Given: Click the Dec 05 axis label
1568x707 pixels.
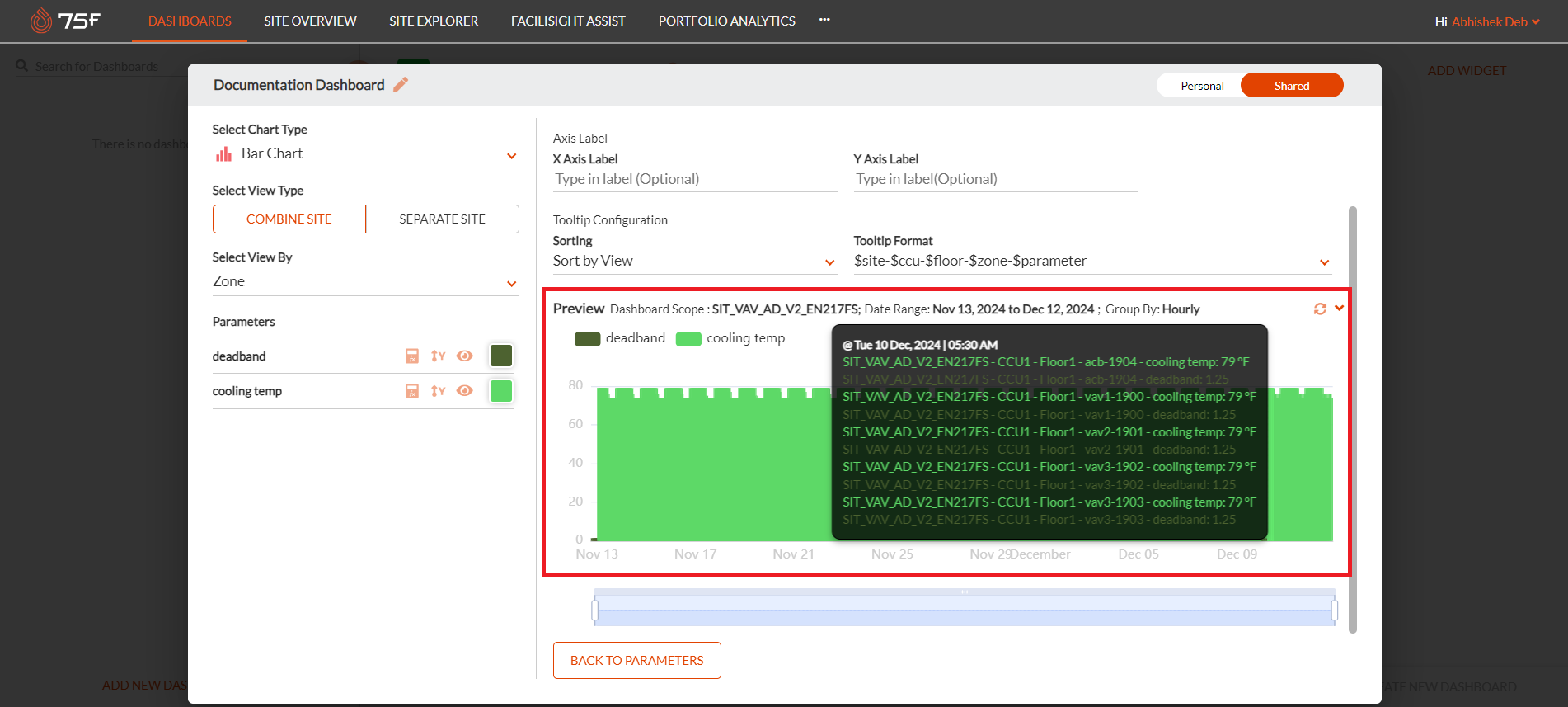Looking at the screenshot, I should (x=1138, y=554).
